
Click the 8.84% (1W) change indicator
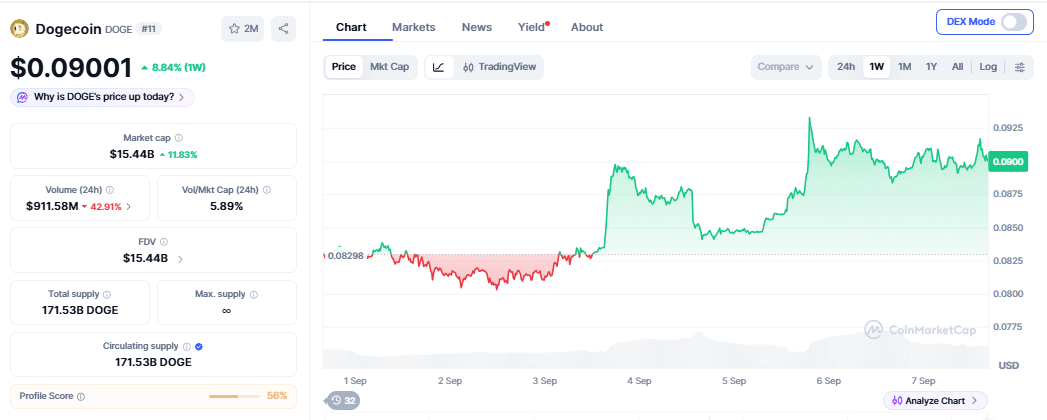point(173,67)
